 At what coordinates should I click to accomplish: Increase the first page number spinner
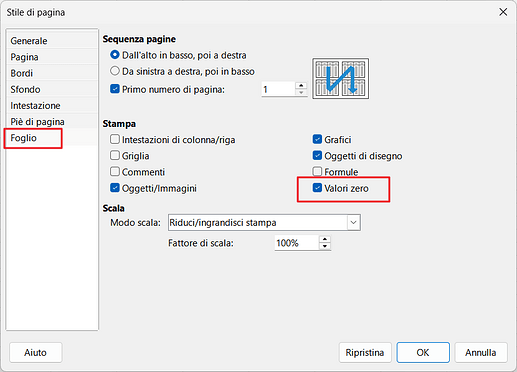[x=301, y=86]
